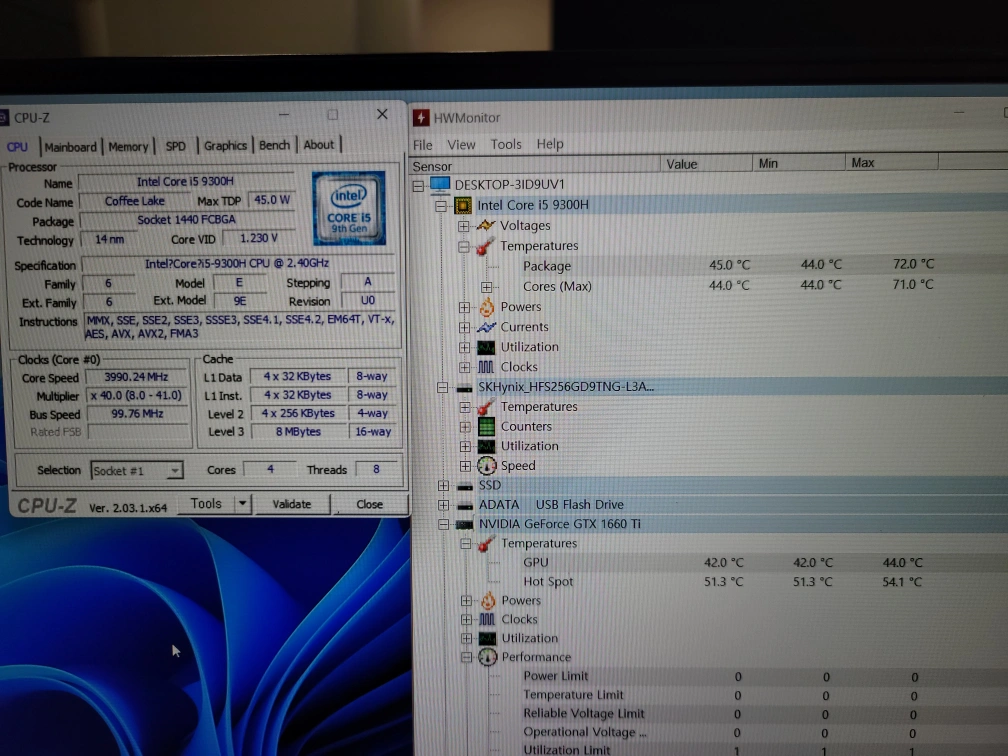
Task: Open the Bench tab in CPU-Z
Action: point(274,145)
